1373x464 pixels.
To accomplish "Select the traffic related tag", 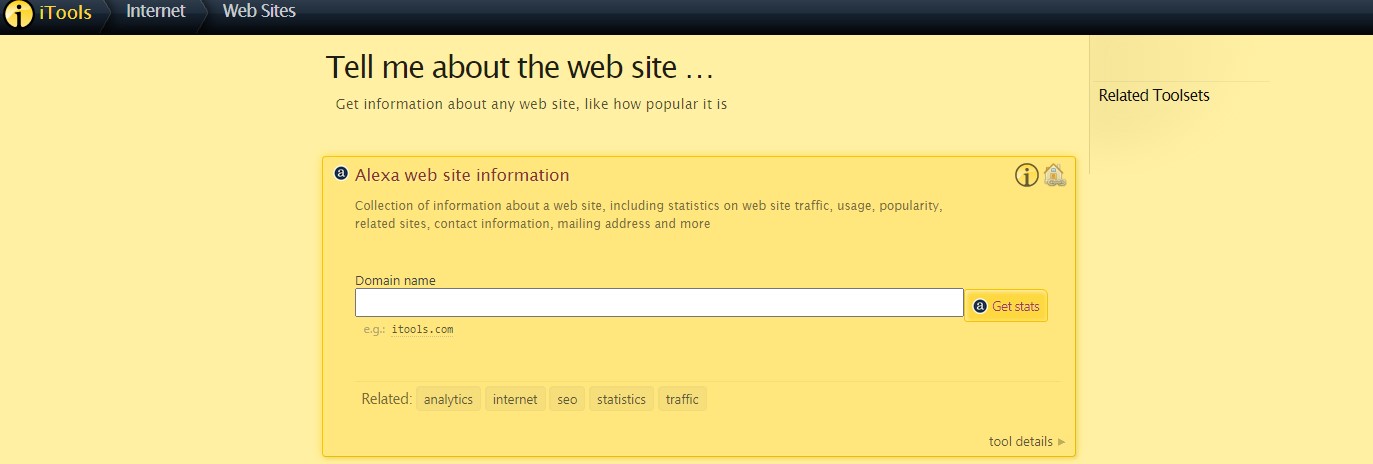I will (x=682, y=399).
